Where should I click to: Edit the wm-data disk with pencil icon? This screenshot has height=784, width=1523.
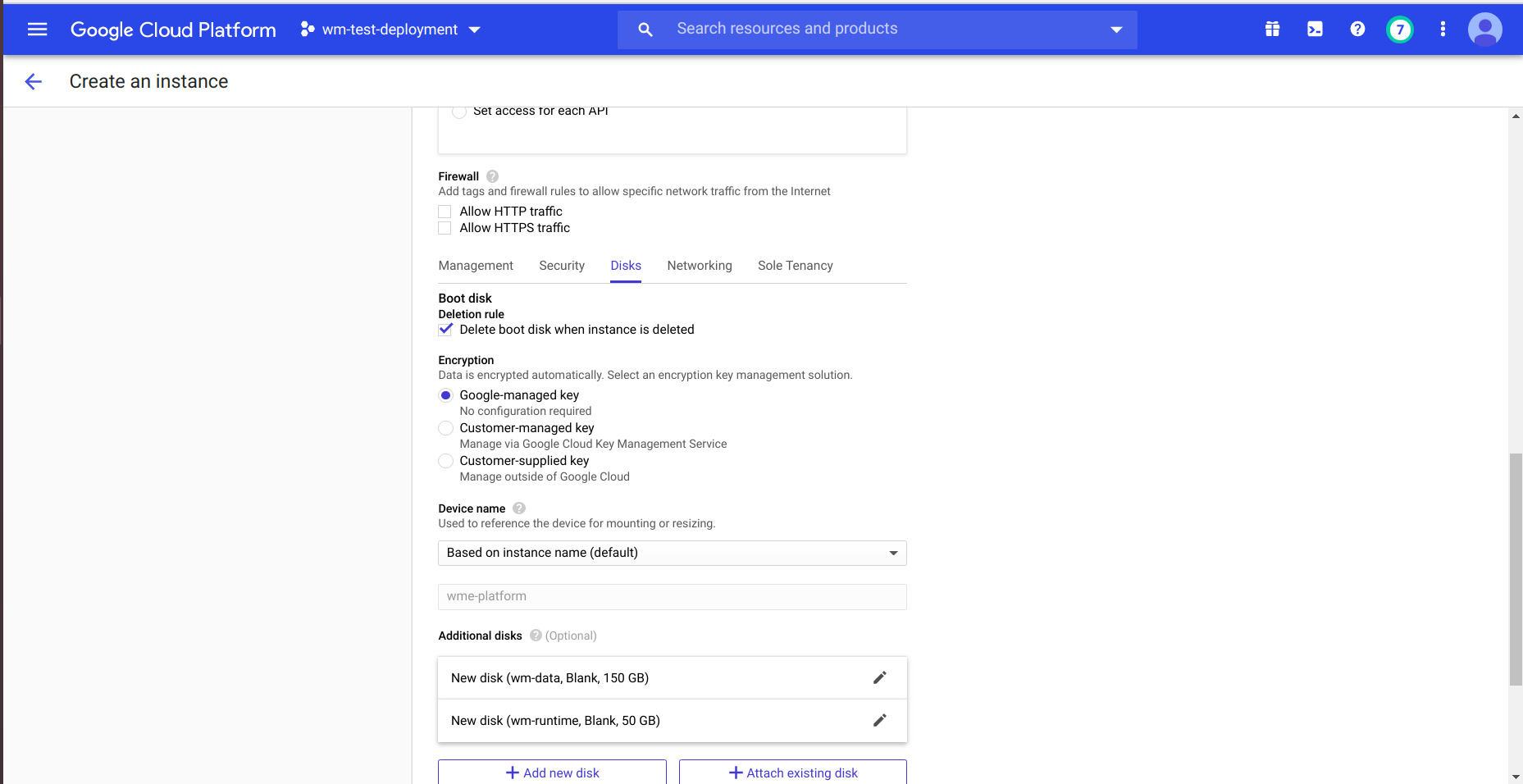tap(879, 677)
